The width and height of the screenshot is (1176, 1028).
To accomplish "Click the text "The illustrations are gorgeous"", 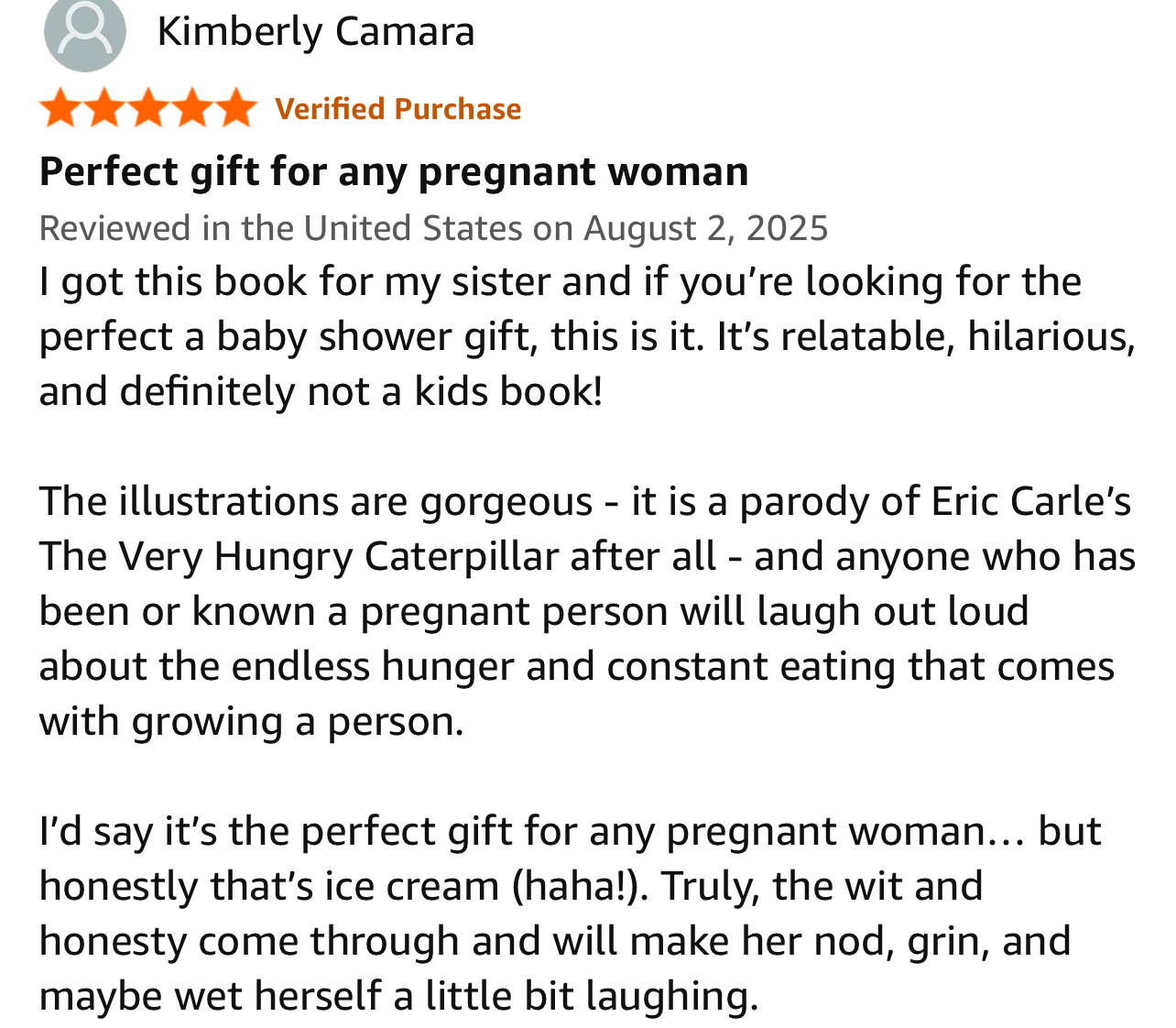I will [x=316, y=502].
